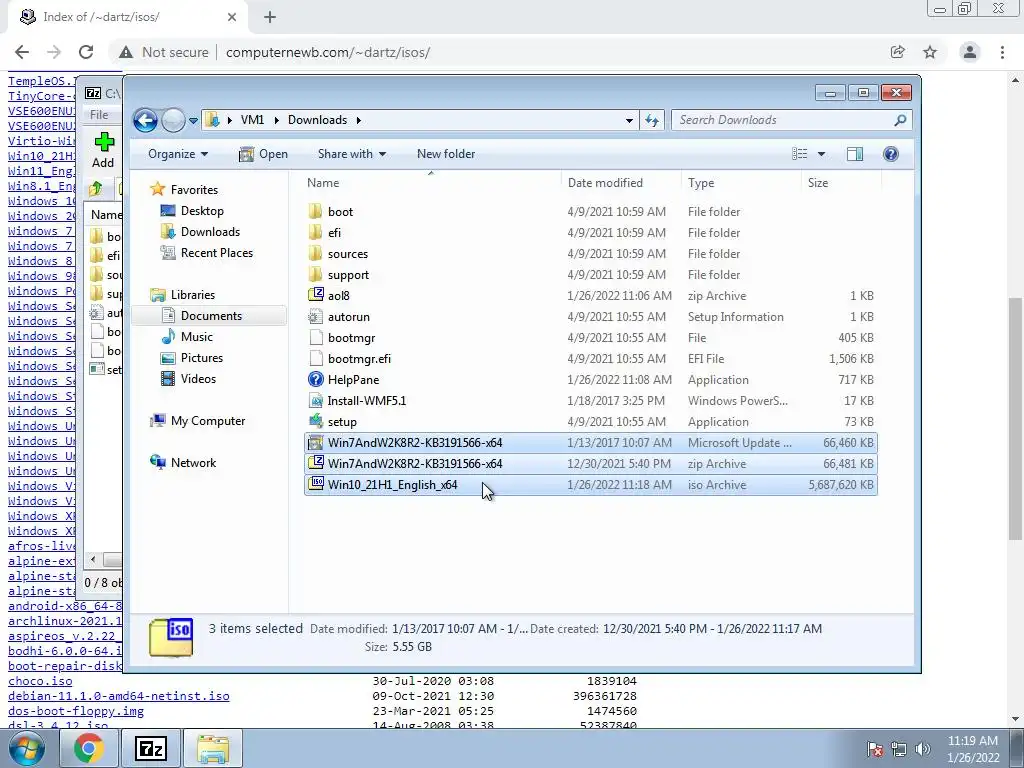Click the Explorer help question mark icon
Viewport: 1024px width, 768px height.
[x=891, y=154]
